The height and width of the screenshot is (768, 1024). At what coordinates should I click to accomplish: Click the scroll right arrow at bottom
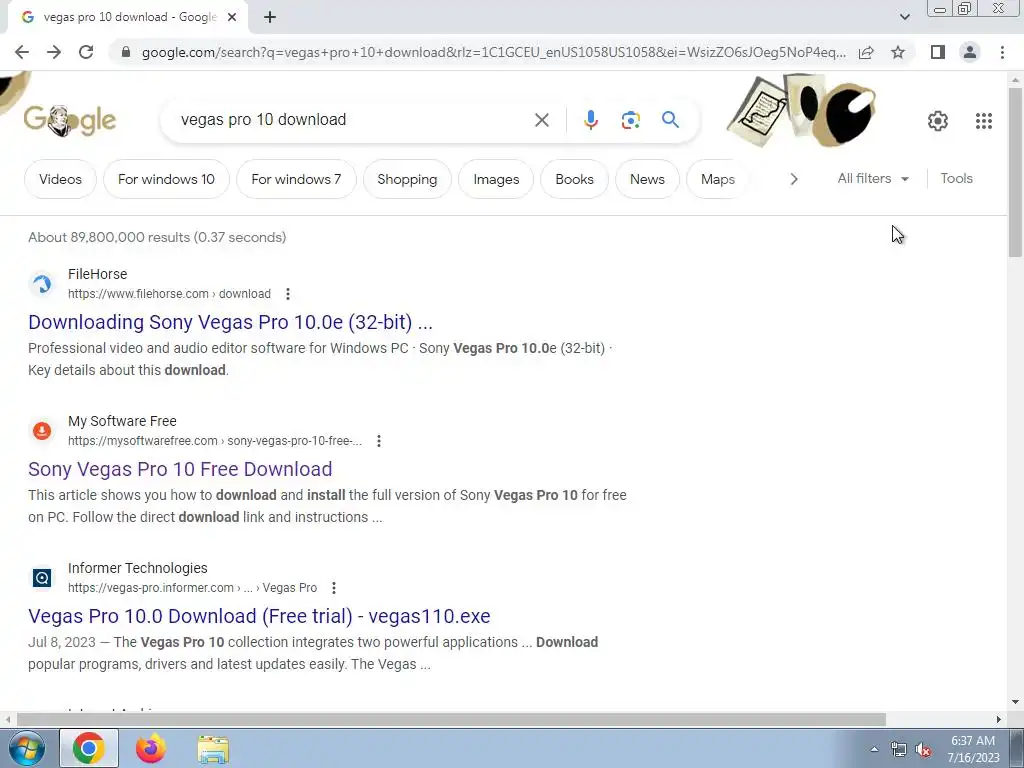click(x=999, y=719)
